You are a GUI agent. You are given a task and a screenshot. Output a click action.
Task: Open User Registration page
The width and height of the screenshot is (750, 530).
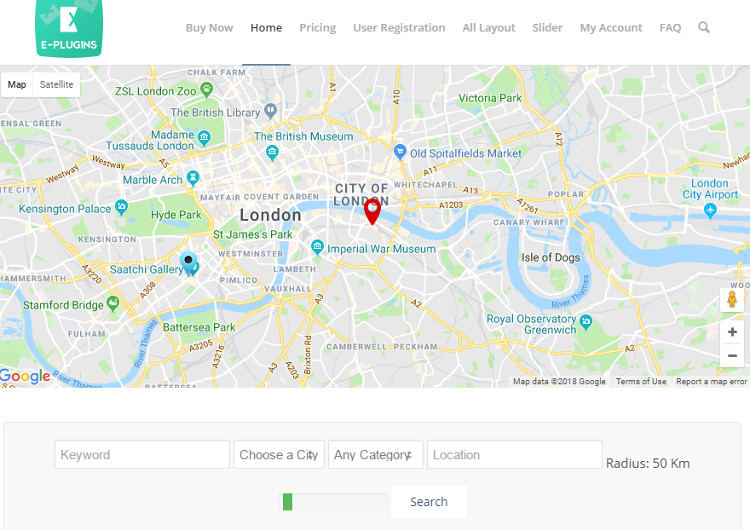(x=399, y=28)
